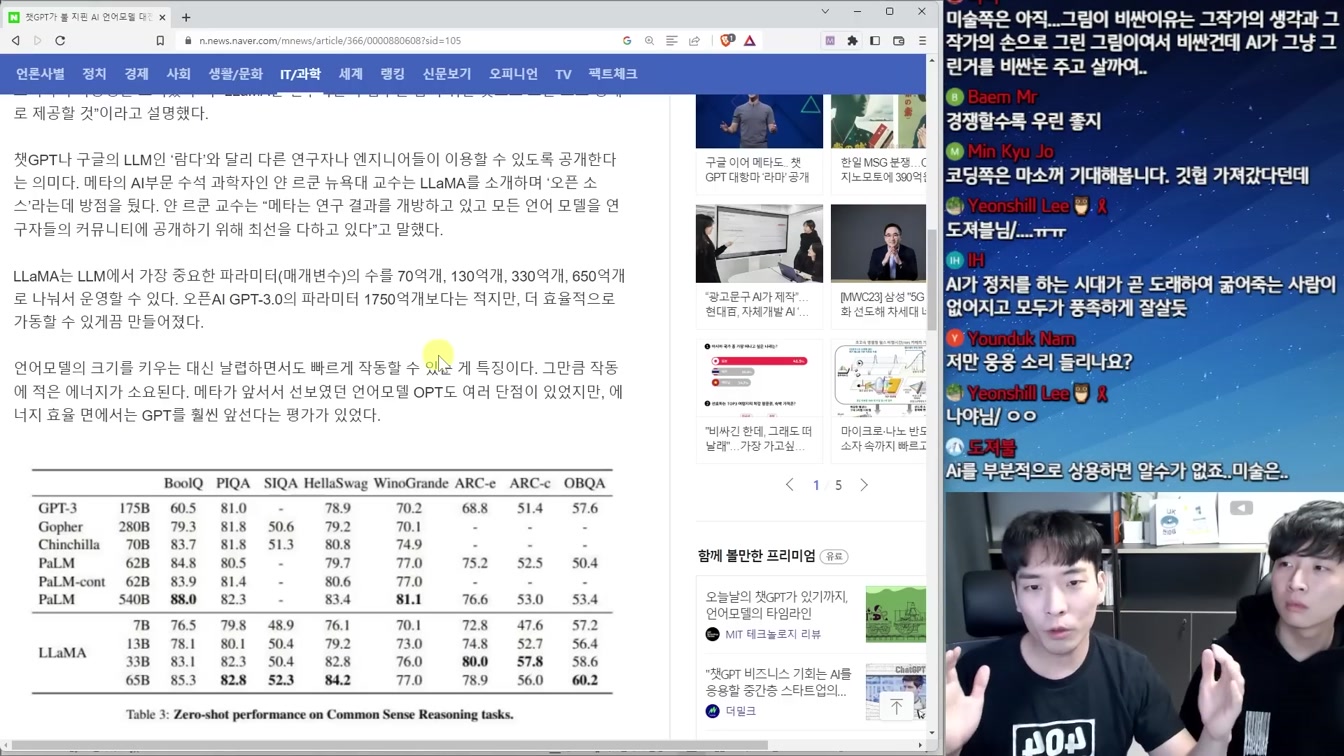Click the MIT 테크놀로지 리뷰 round logo icon

pos(712,634)
